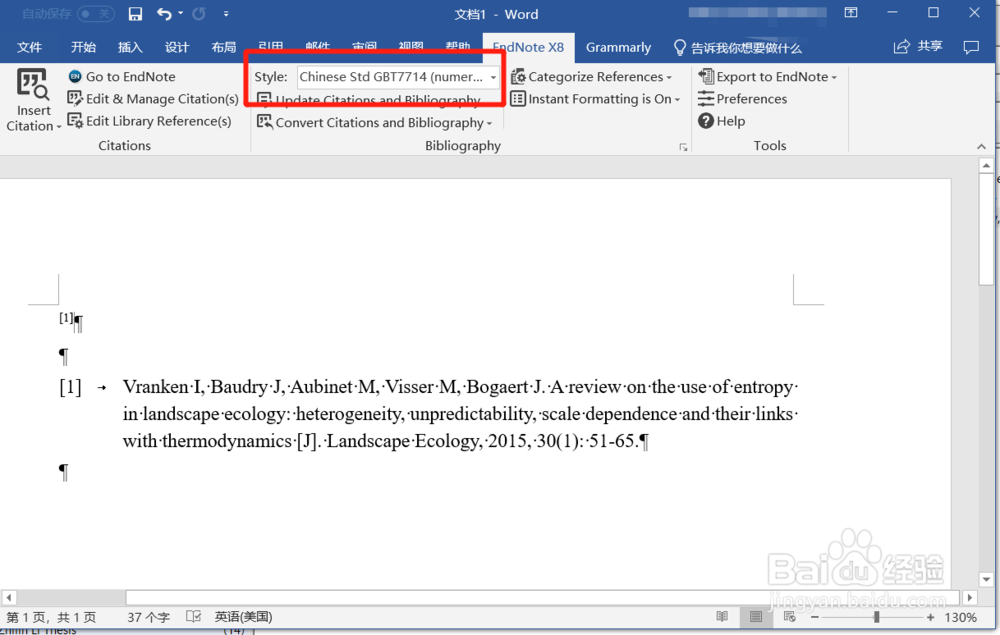The image size is (1000, 635).
Task: Click the zoom out minus button
Action: point(814,617)
